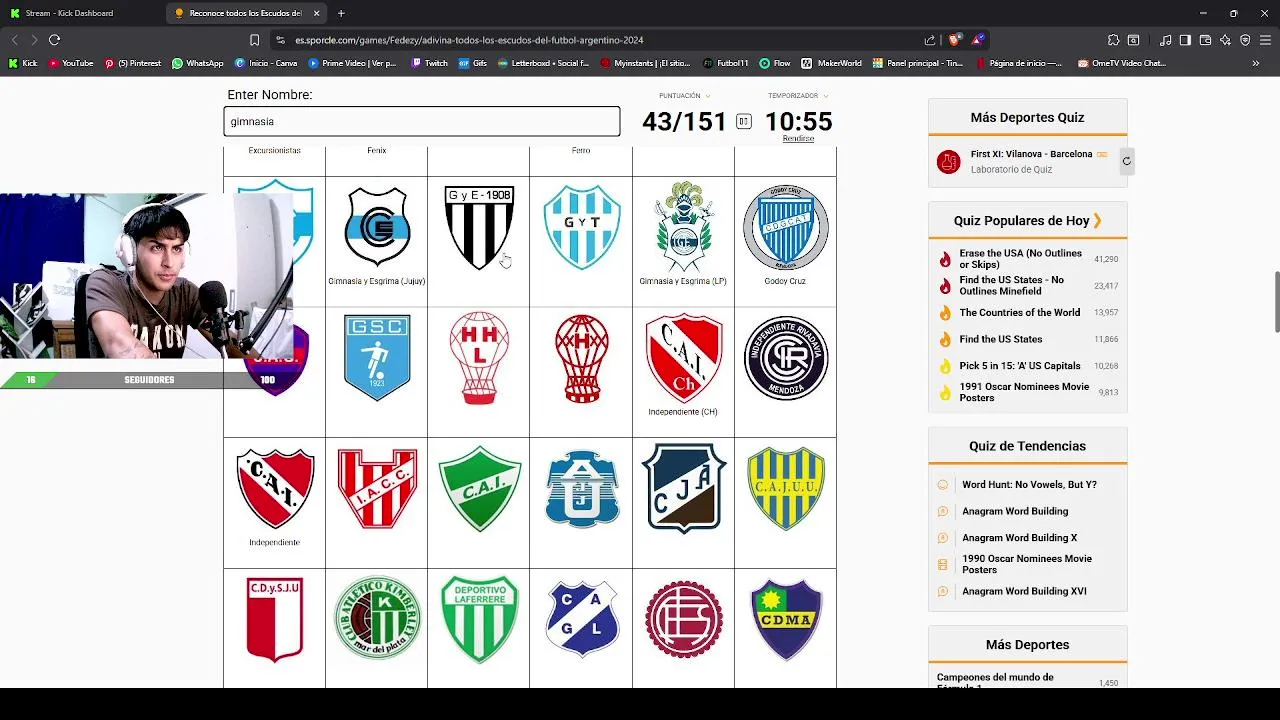Open the Brave Shields lion icon
Screen dimensions: 1280x720
click(x=954, y=40)
